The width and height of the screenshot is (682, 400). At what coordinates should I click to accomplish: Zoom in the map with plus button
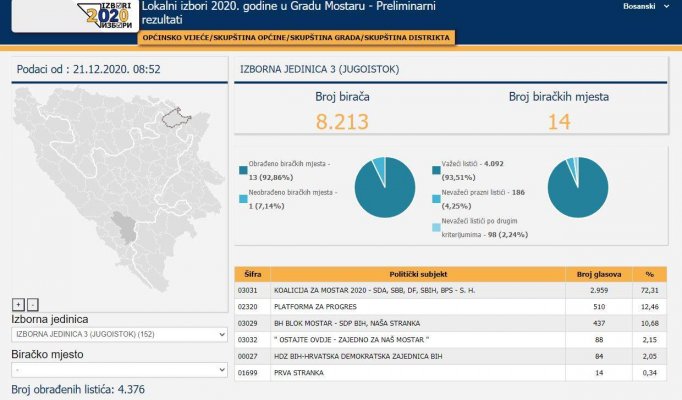tap(18, 303)
